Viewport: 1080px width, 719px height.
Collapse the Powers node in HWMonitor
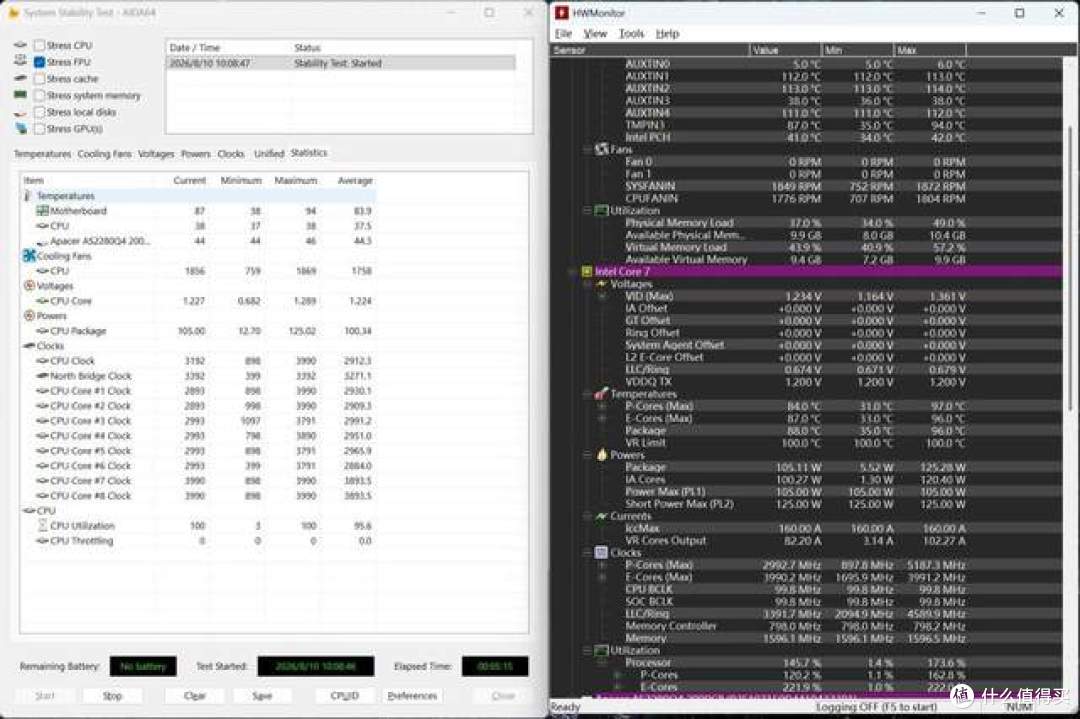click(588, 455)
